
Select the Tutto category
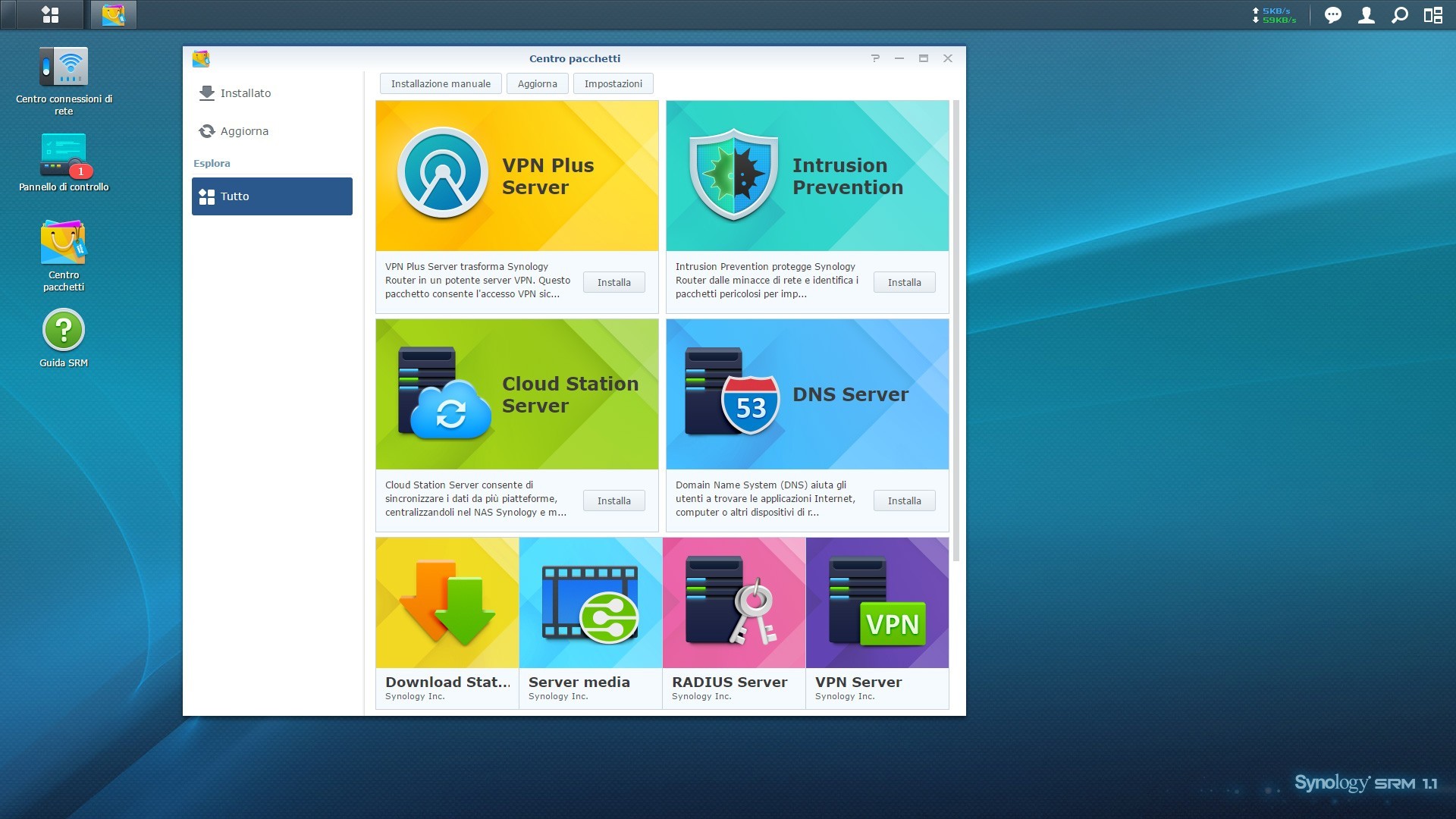click(271, 196)
